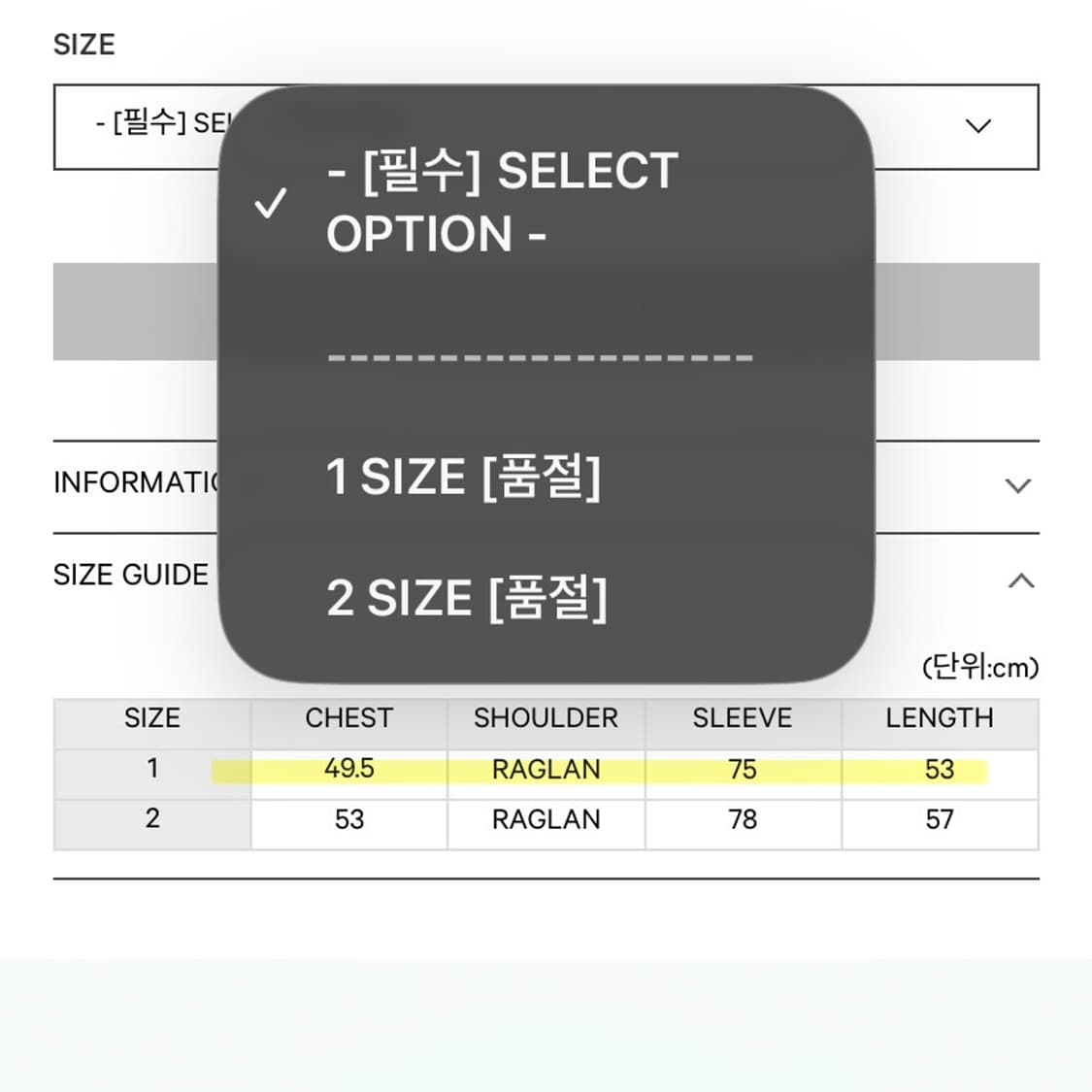1092x1092 pixels.
Task: Collapse the SIZE GUIDE section
Action: 1018,580
